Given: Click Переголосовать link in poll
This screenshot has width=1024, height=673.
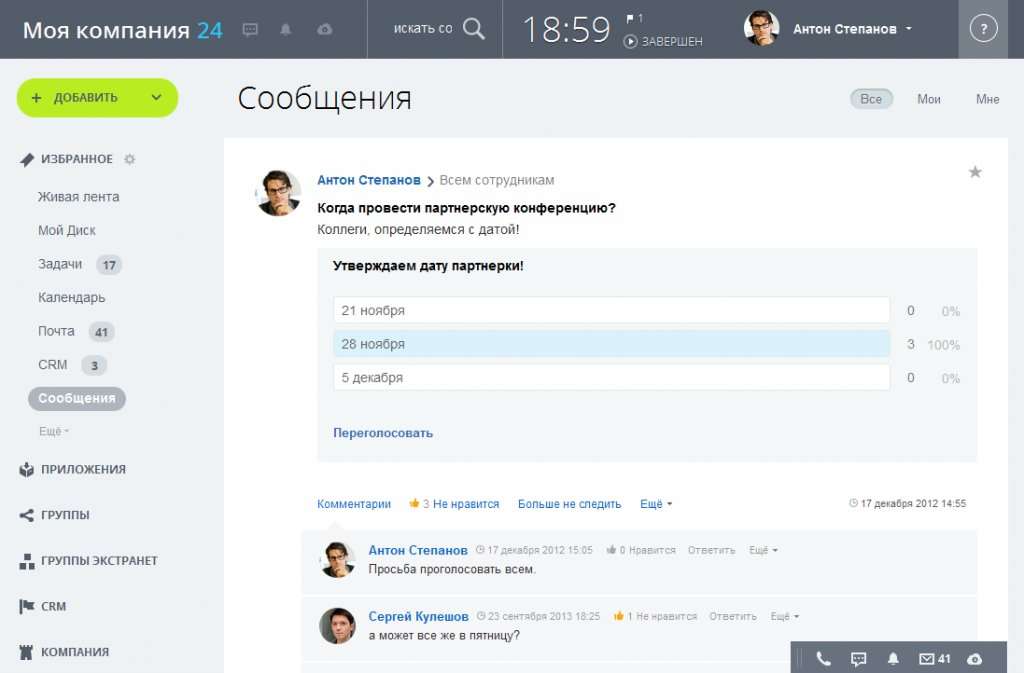Looking at the screenshot, I should coord(383,433).
